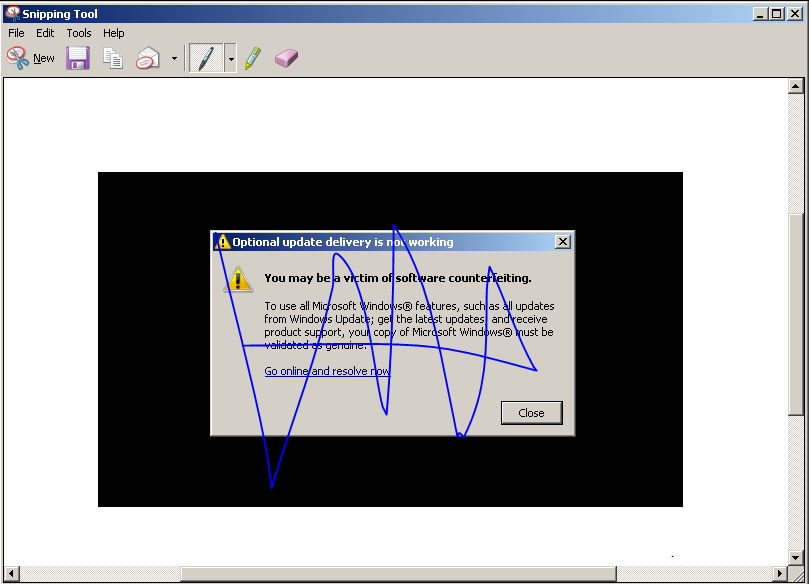Click the horizontal scrollbar right arrow
The height and width of the screenshot is (584, 809).
tap(780, 573)
